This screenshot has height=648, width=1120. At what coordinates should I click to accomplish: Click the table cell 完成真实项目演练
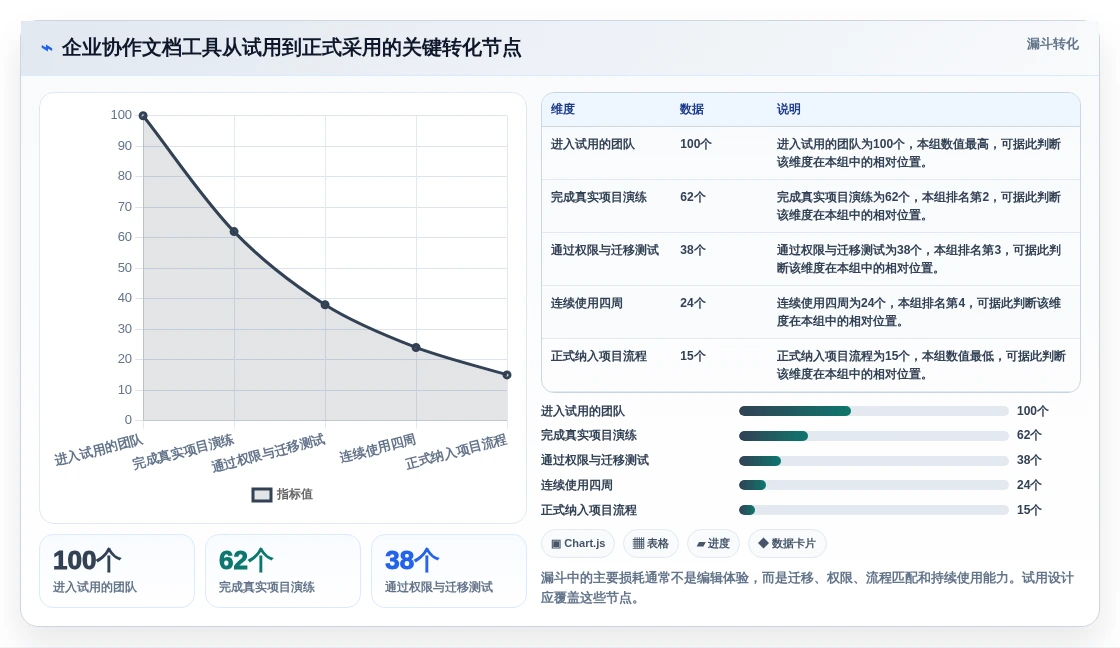coord(599,197)
